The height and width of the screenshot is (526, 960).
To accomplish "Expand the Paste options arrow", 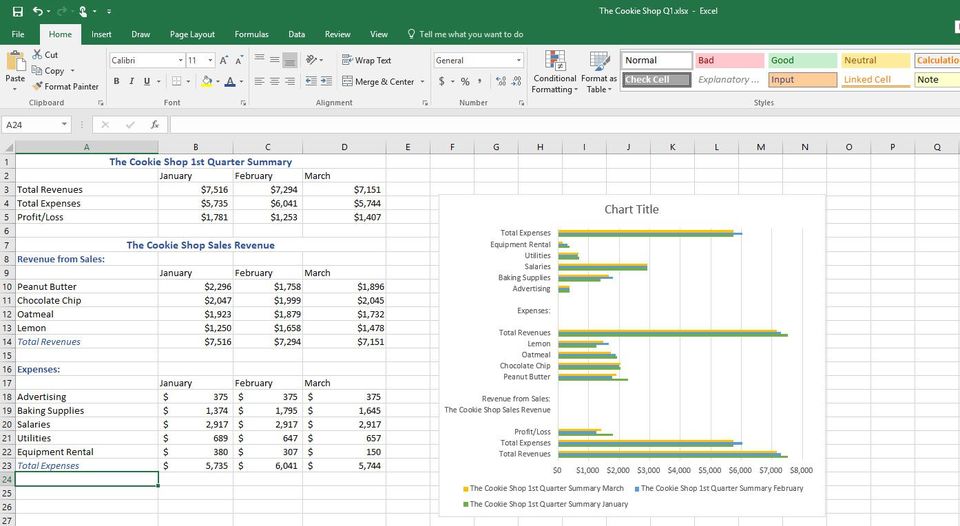I will (15, 89).
